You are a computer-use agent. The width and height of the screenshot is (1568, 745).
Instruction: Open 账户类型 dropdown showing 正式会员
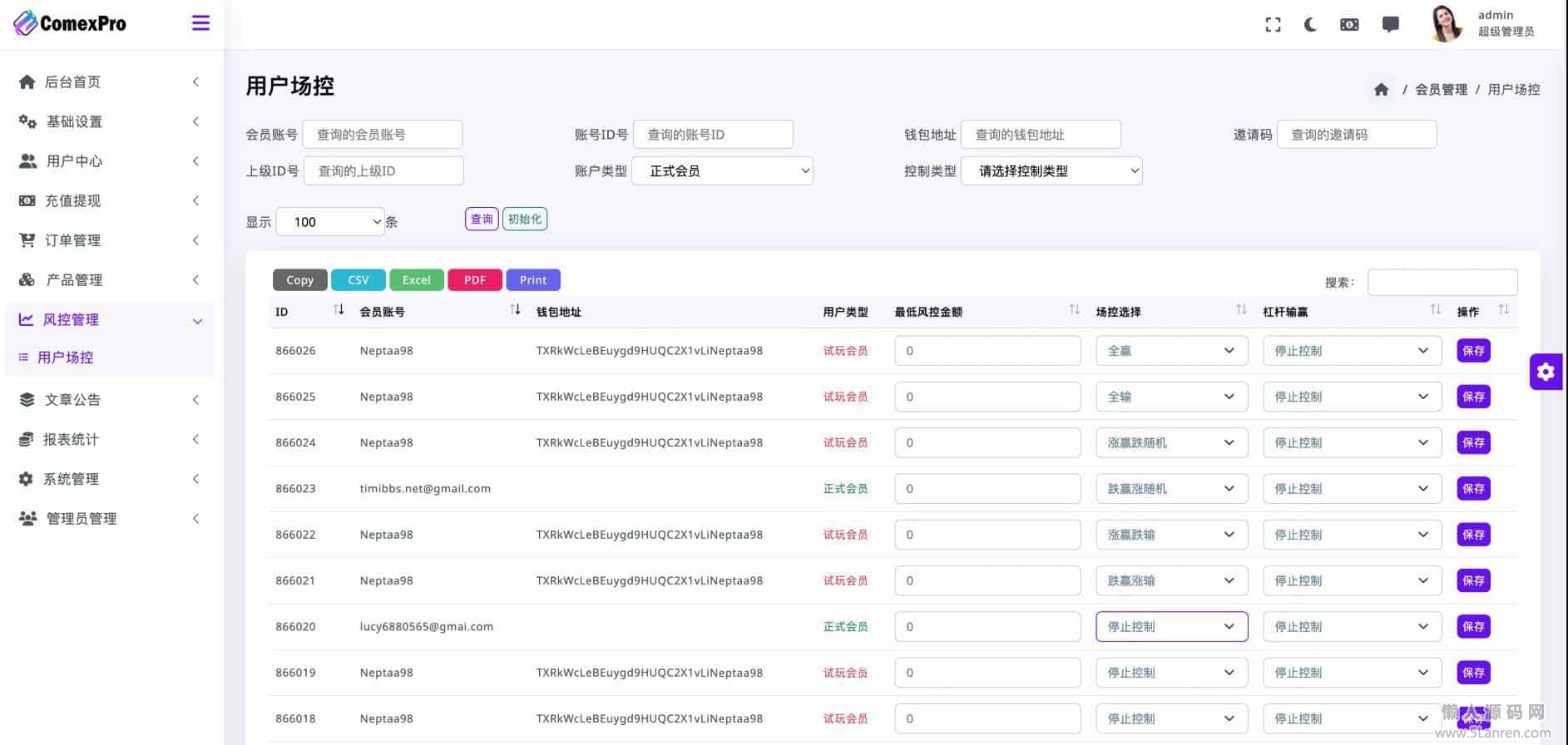(x=722, y=171)
